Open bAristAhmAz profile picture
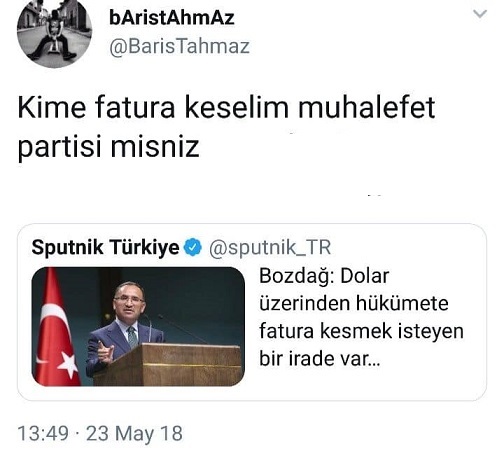This screenshot has height=458, width=504. point(54,32)
